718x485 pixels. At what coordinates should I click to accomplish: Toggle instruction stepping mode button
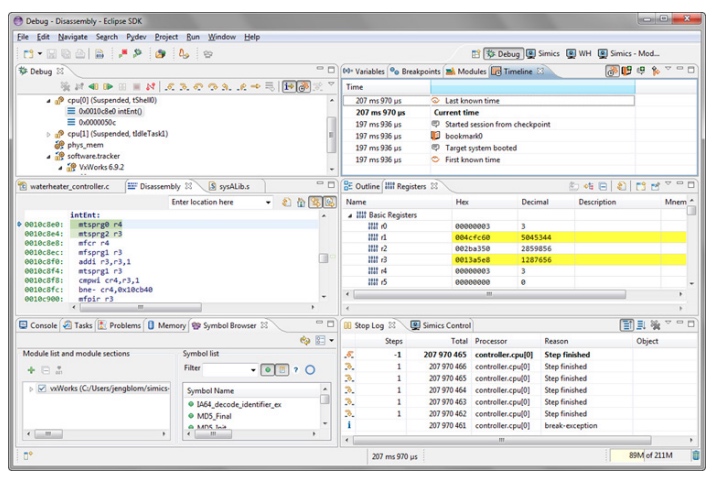pos(288,86)
